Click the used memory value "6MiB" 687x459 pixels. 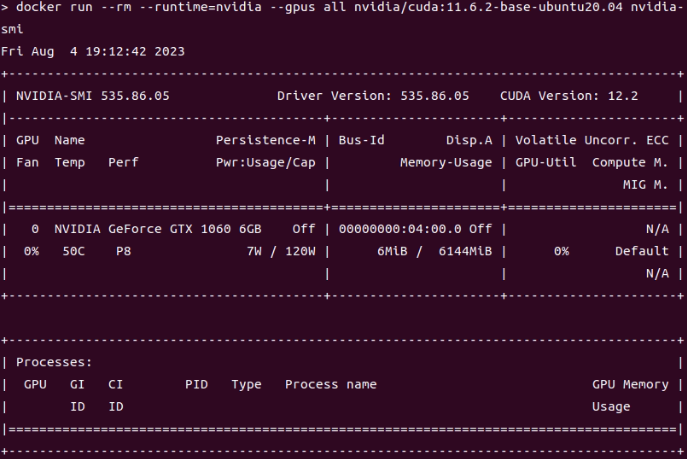(392, 251)
